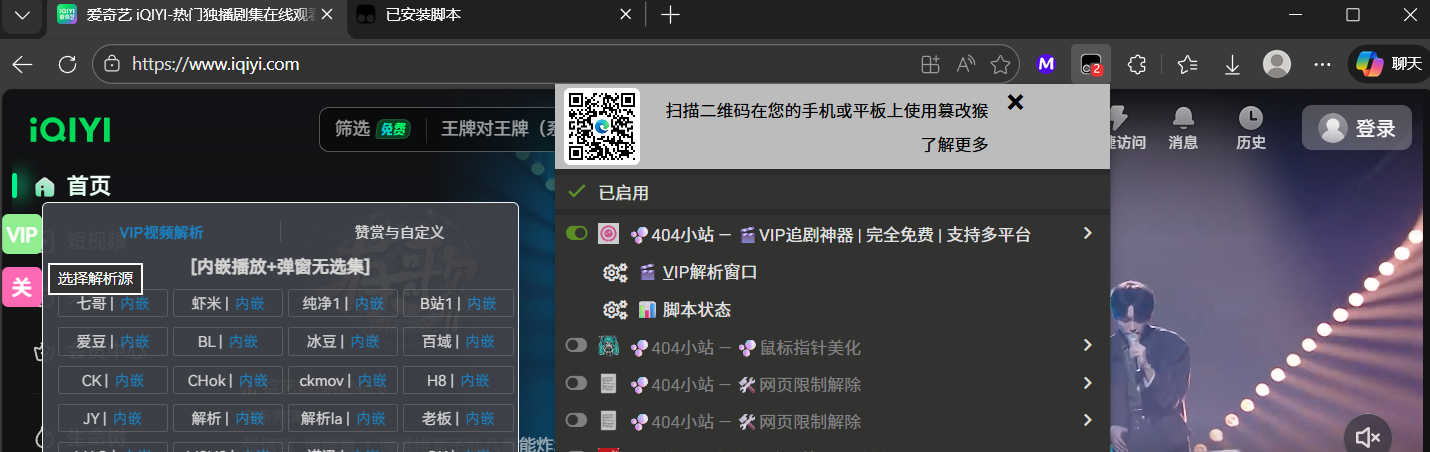Open the Downloads arrow icon
The width and height of the screenshot is (1430, 452).
1232,64
